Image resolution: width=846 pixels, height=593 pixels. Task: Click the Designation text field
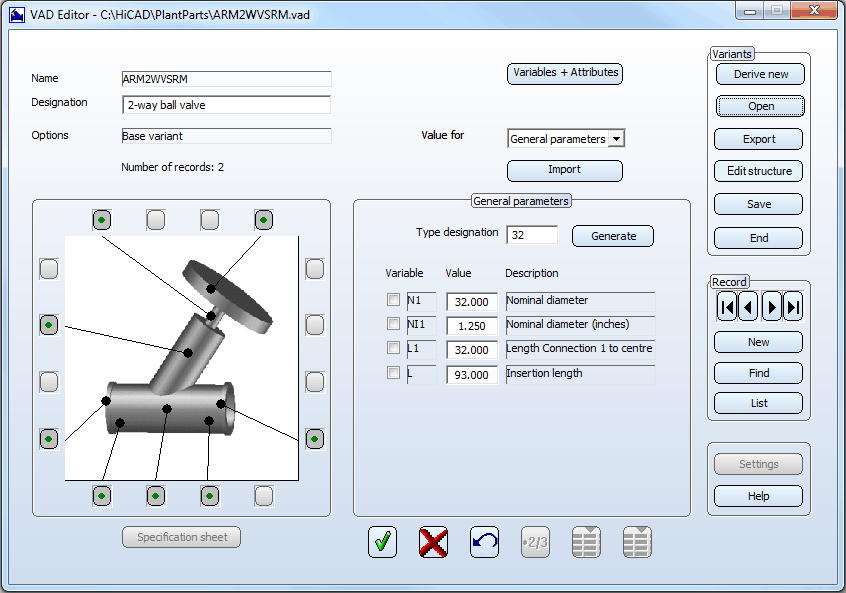coord(226,105)
